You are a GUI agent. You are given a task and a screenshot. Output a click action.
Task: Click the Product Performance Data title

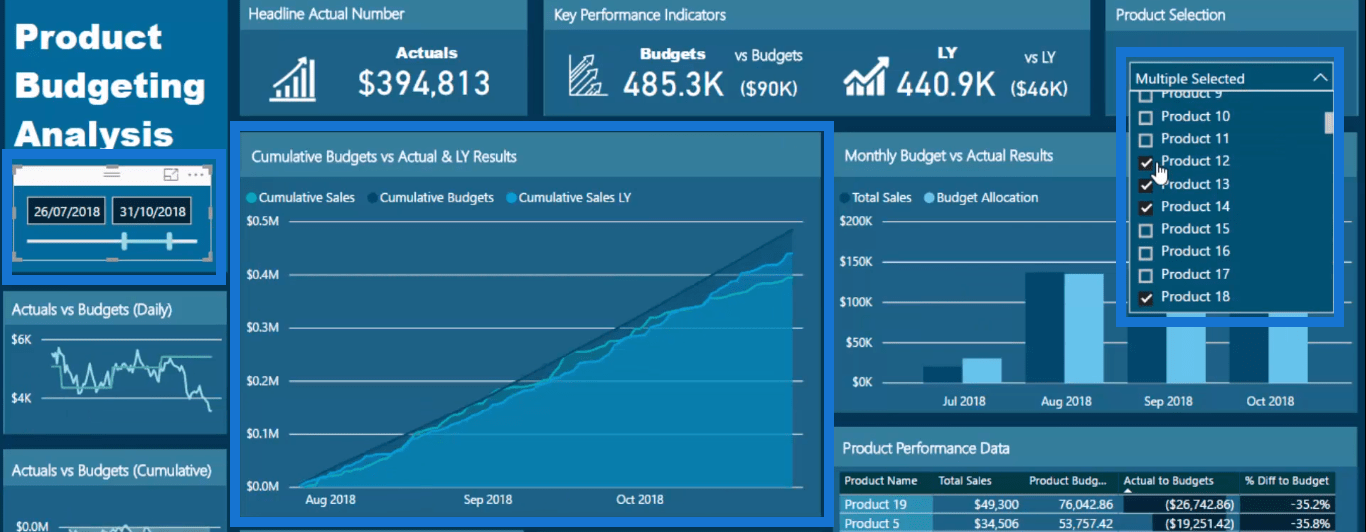click(x=926, y=448)
